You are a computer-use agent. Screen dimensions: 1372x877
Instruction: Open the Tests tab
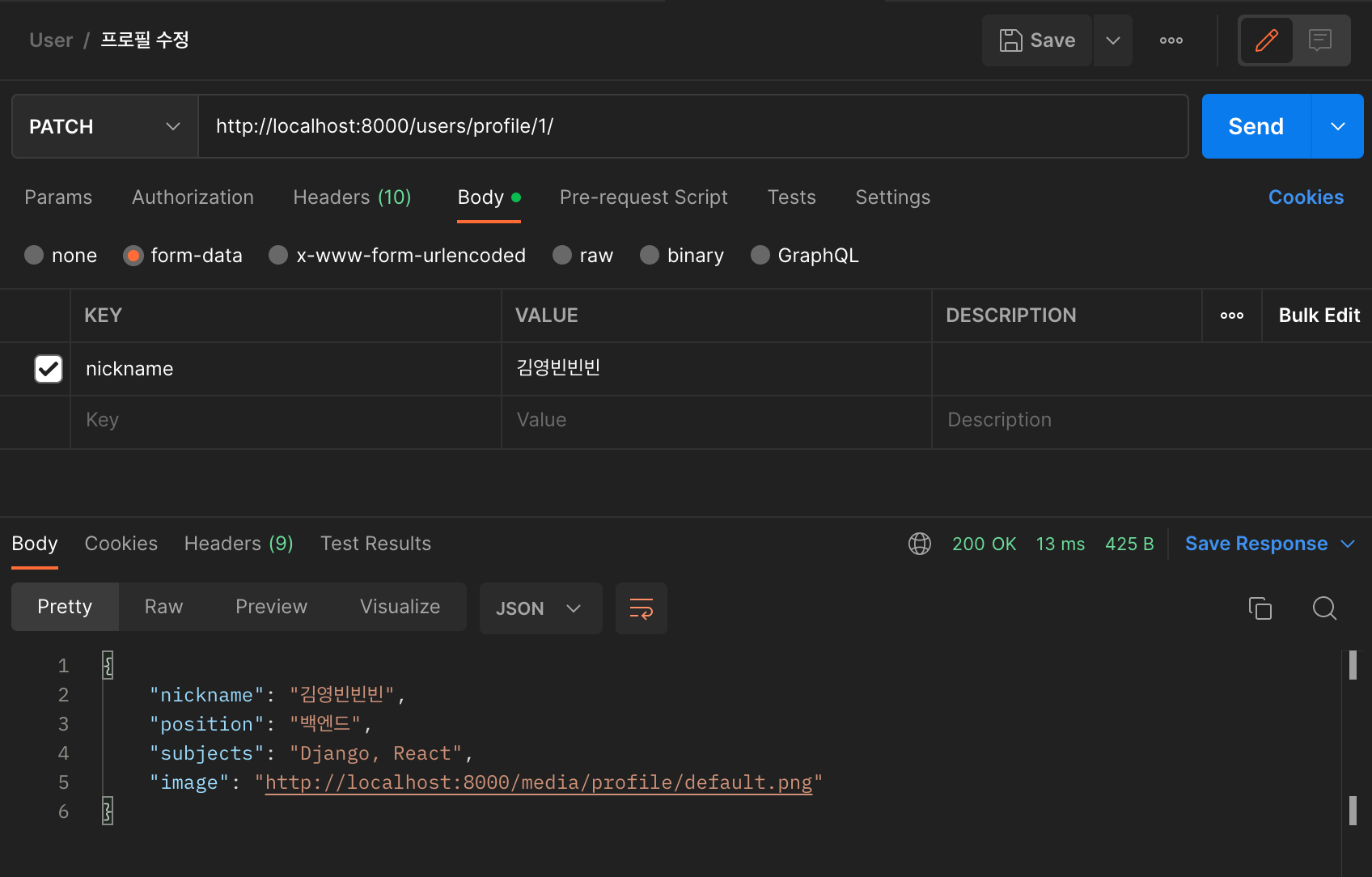tap(791, 197)
